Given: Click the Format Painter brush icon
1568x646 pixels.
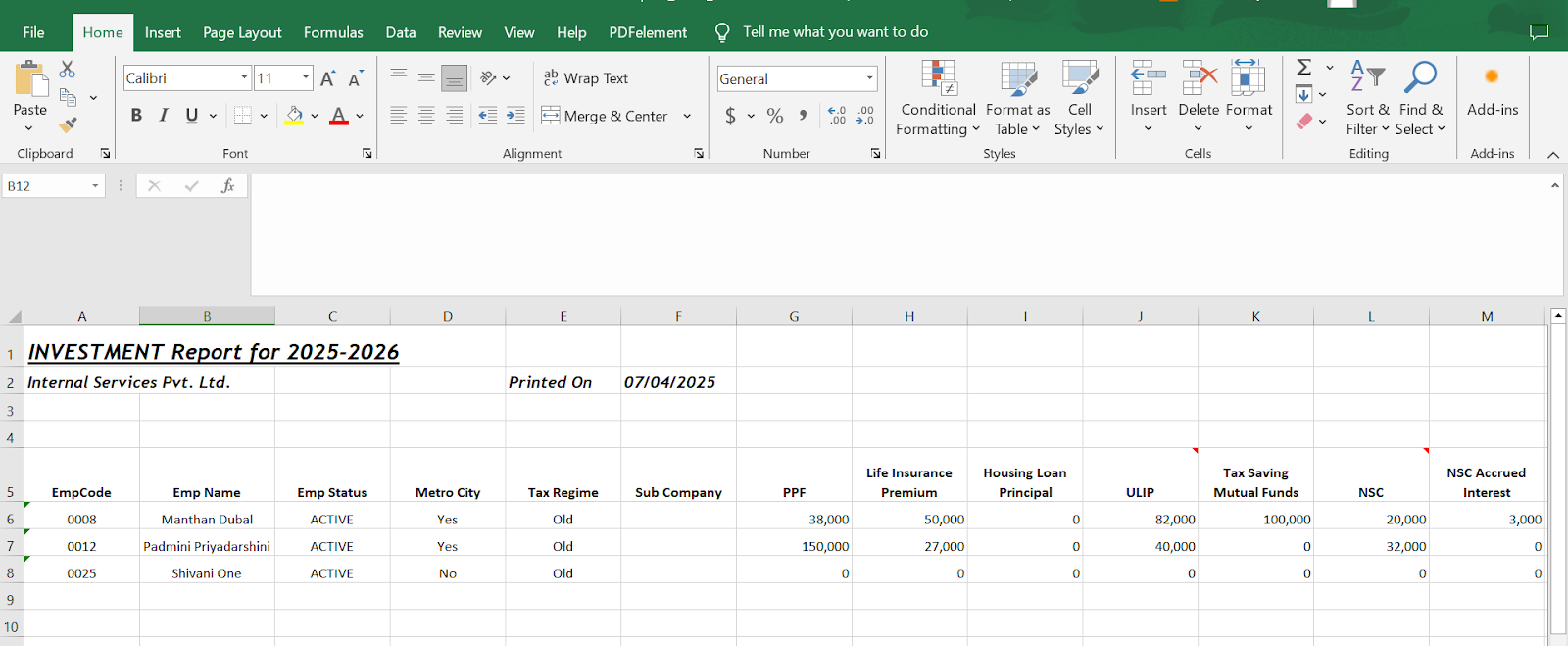Looking at the screenshot, I should pyautogui.click(x=68, y=124).
